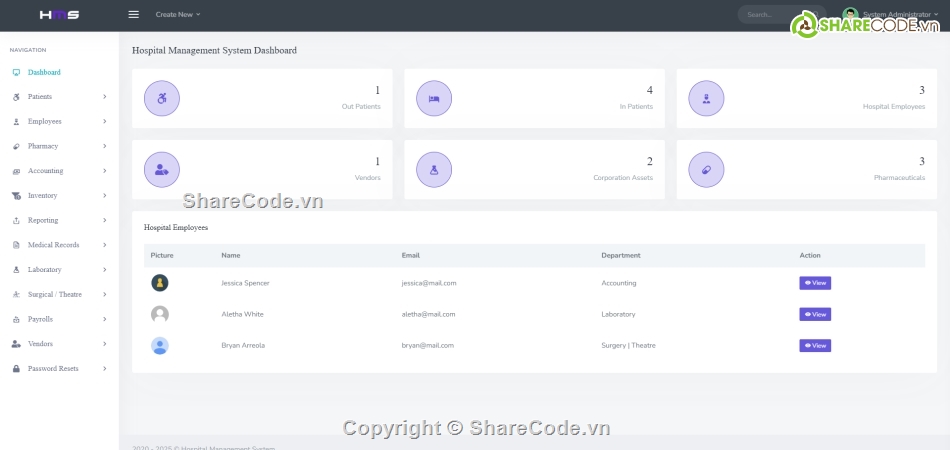This screenshot has height=450, width=950.
Task: Expand the Patients sidebar section
Action: (60, 97)
